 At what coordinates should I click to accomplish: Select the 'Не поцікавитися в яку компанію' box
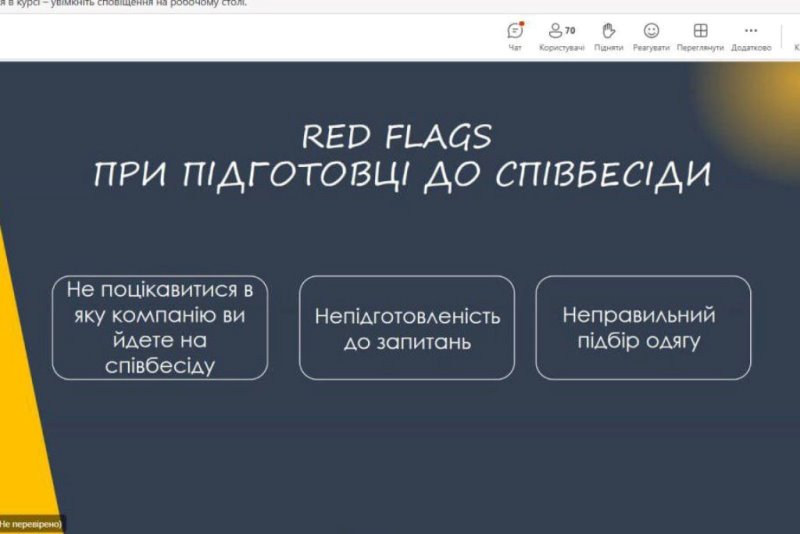pos(160,327)
